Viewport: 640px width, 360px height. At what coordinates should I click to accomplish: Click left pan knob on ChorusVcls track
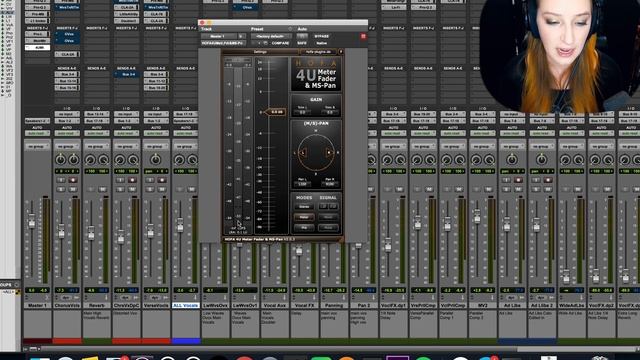60,160
